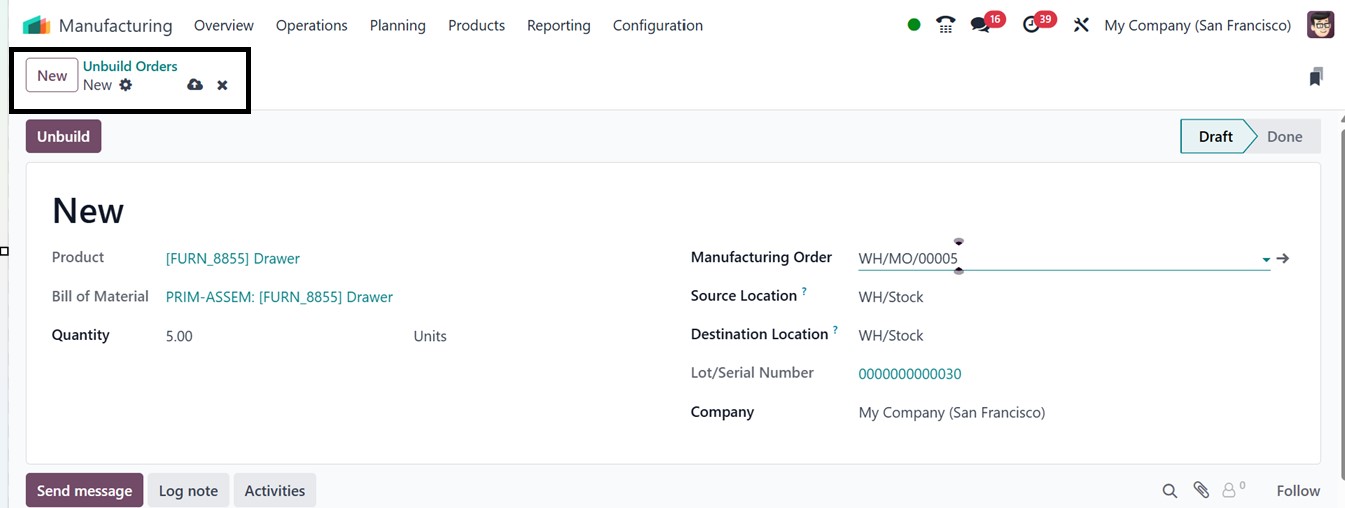Search chatter messages with the magnifier icon
Screen dimensions: 1345x508
(x=1169, y=490)
